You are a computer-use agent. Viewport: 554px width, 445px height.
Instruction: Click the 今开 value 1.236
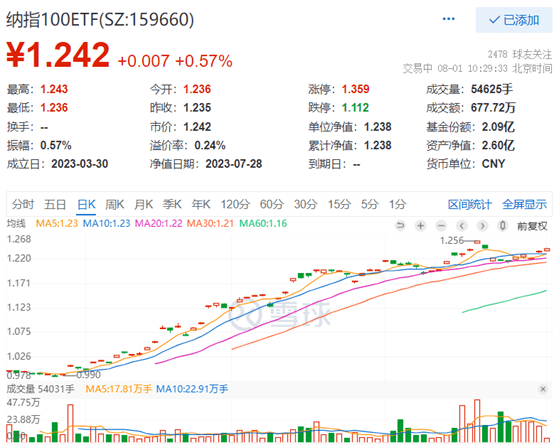197,89
